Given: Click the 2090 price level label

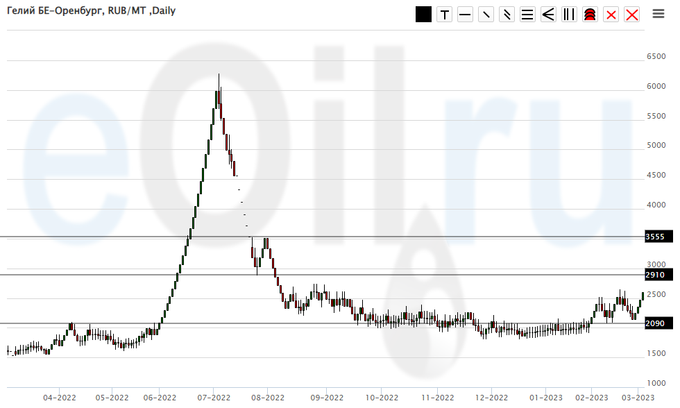Looking at the screenshot, I should pos(655,323).
